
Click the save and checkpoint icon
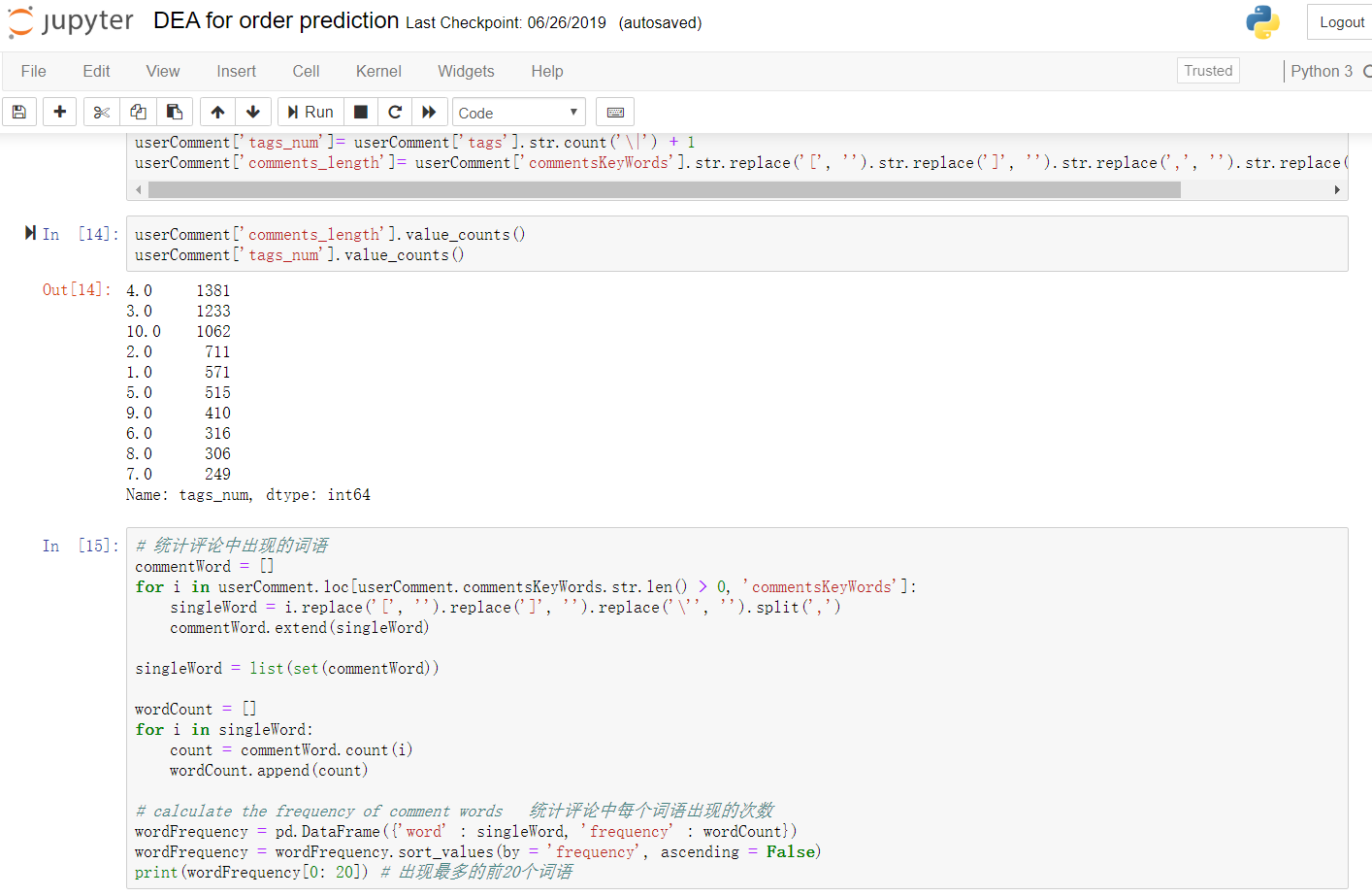(x=19, y=112)
